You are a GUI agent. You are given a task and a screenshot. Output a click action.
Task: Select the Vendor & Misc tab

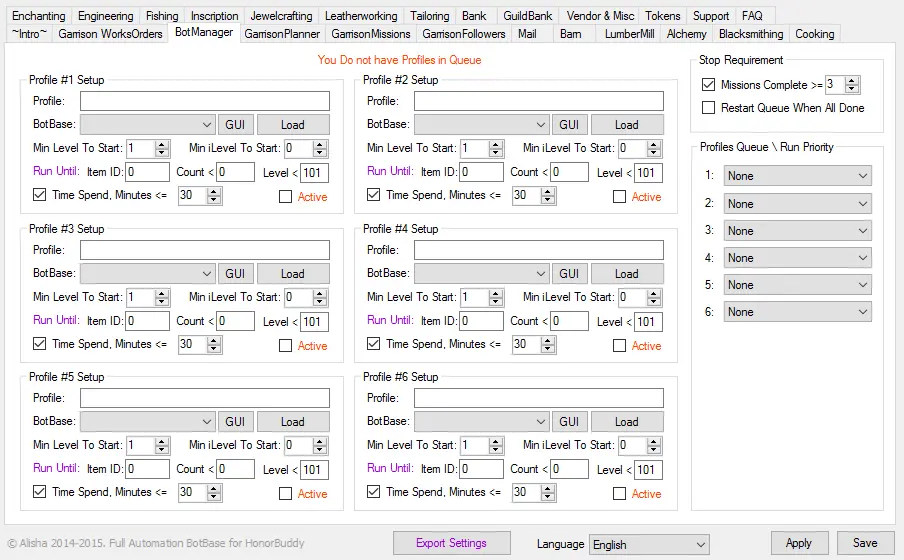[600, 16]
